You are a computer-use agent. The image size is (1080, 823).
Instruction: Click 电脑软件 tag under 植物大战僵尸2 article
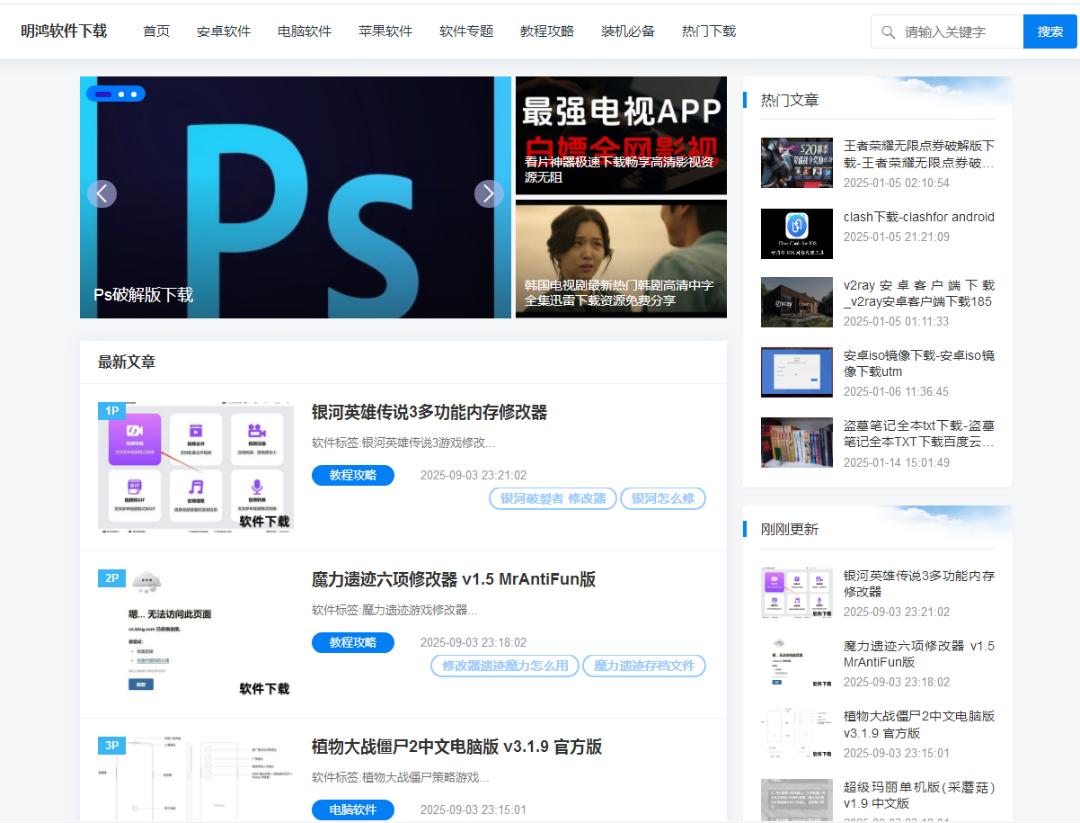pos(353,810)
